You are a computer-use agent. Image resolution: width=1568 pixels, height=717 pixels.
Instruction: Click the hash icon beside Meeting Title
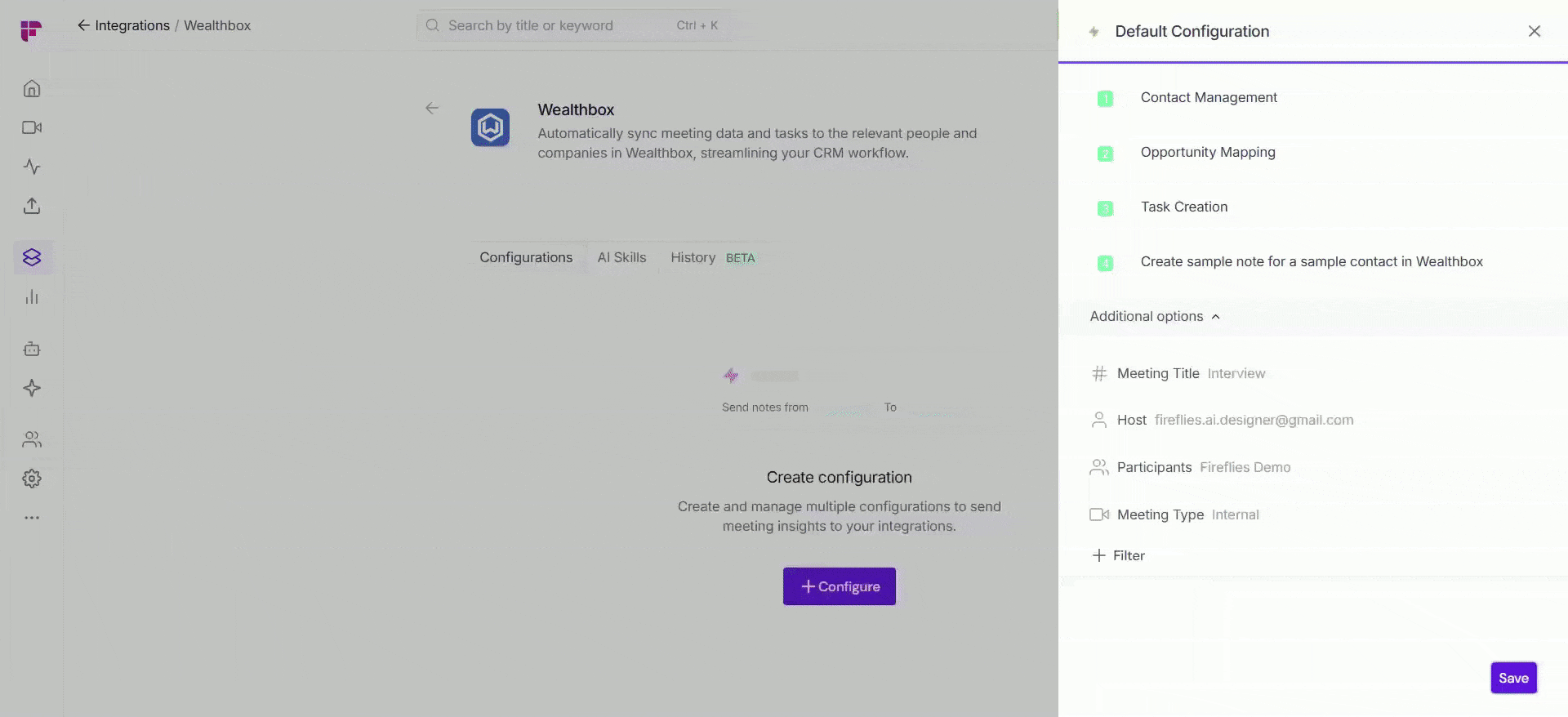(x=1099, y=373)
